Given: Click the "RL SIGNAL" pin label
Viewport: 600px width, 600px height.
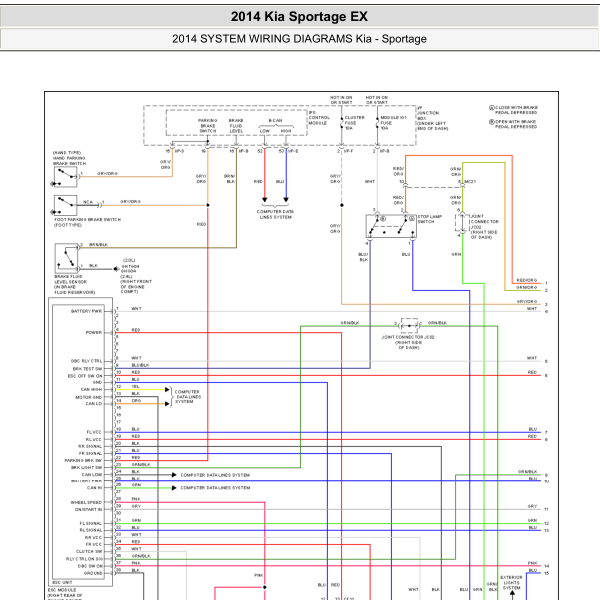Looking at the screenshot, I should pyautogui.click(x=91, y=530).
